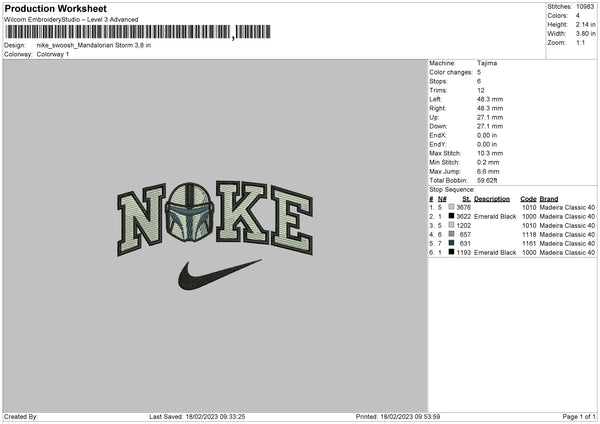
Task: Click the Created By footer label
Action: tap(21, 417)
